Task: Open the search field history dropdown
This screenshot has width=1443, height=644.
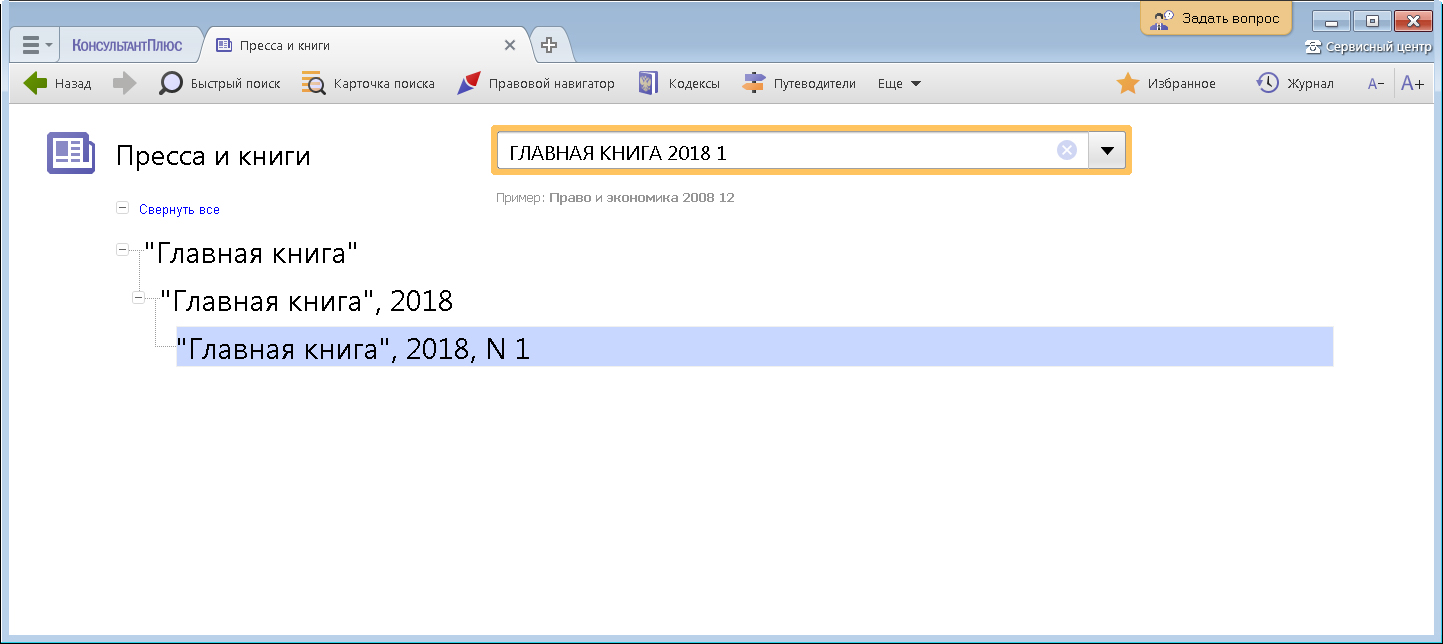Action: point(1107,151)
